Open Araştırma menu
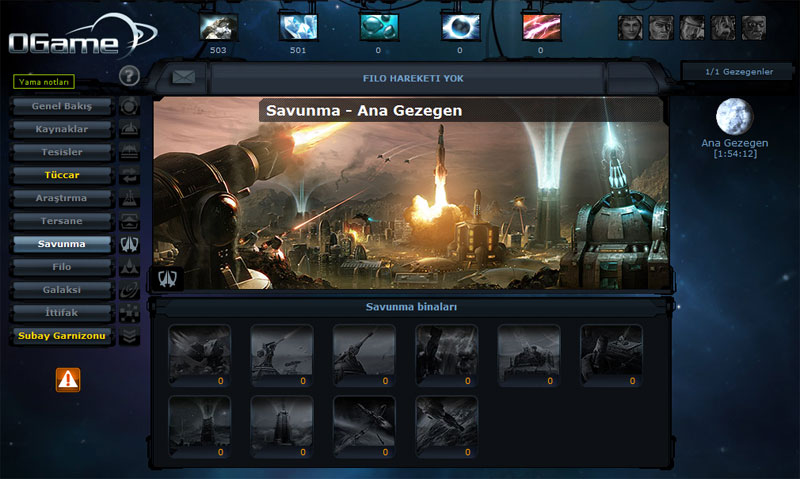 [62, 198]
